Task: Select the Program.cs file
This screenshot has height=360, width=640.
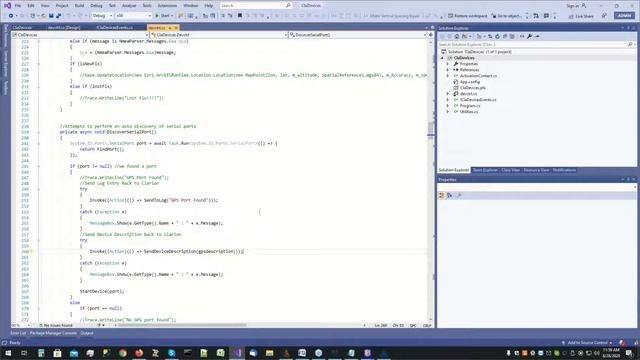Action: pyautogui.click(x=470, y=106)
